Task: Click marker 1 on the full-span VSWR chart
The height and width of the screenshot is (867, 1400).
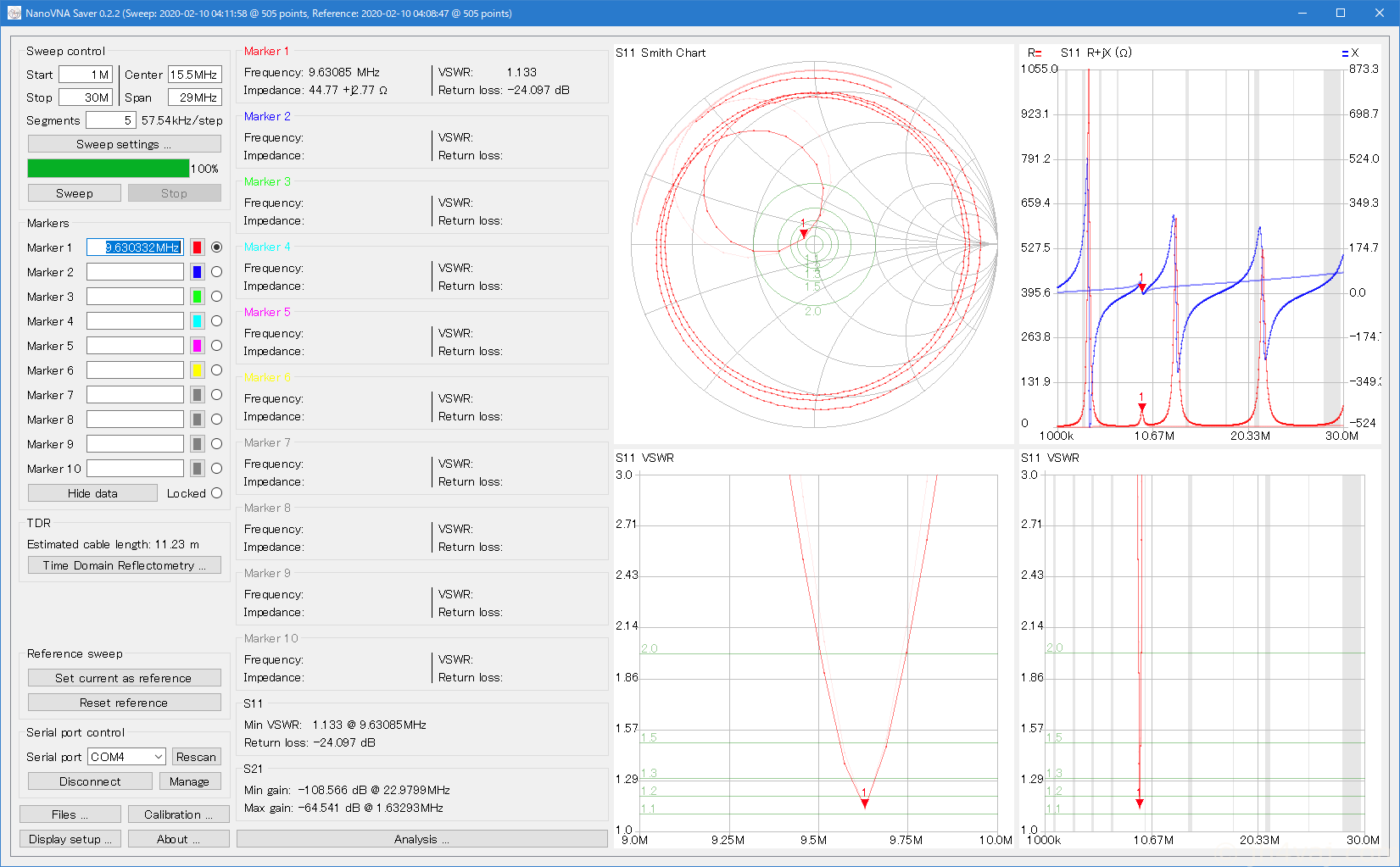Action: [1140, 803]
